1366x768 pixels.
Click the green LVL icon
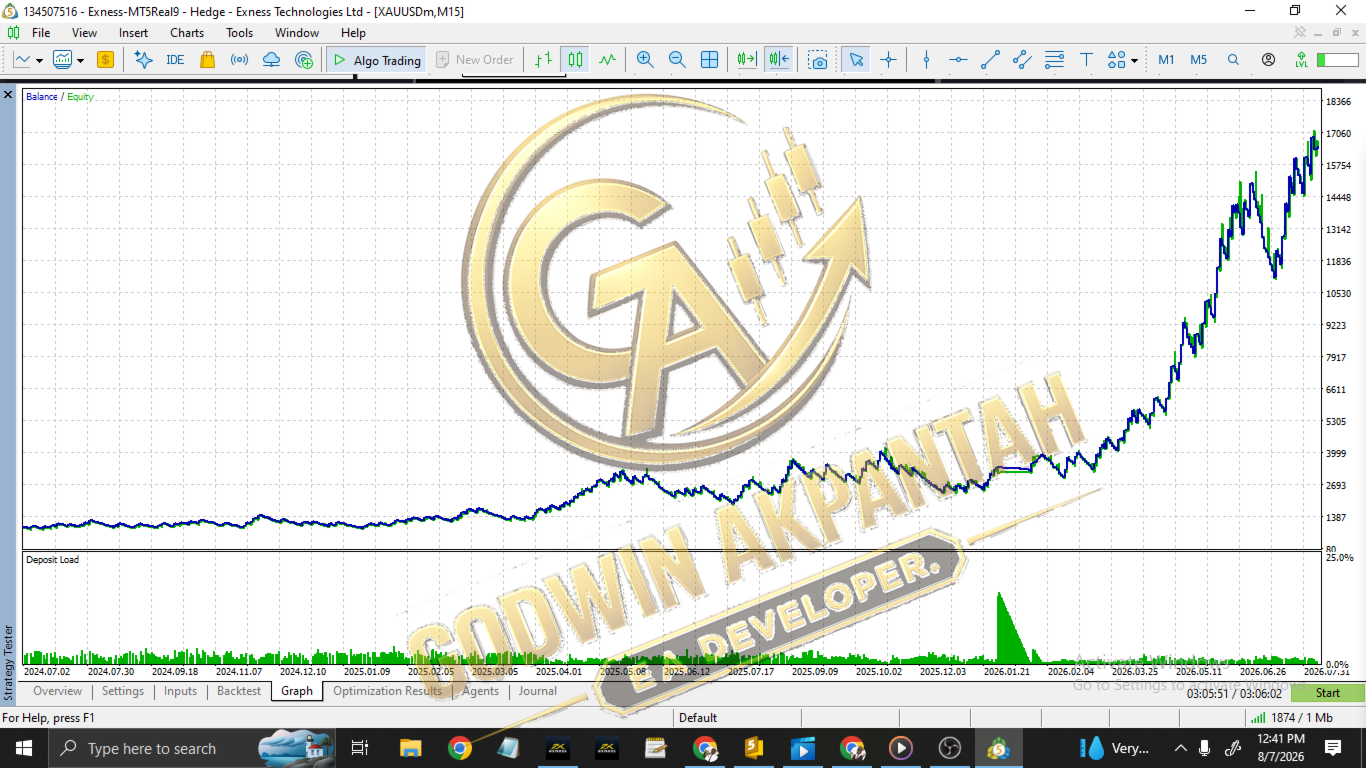pyautogui.click(x=1301, y=60)
